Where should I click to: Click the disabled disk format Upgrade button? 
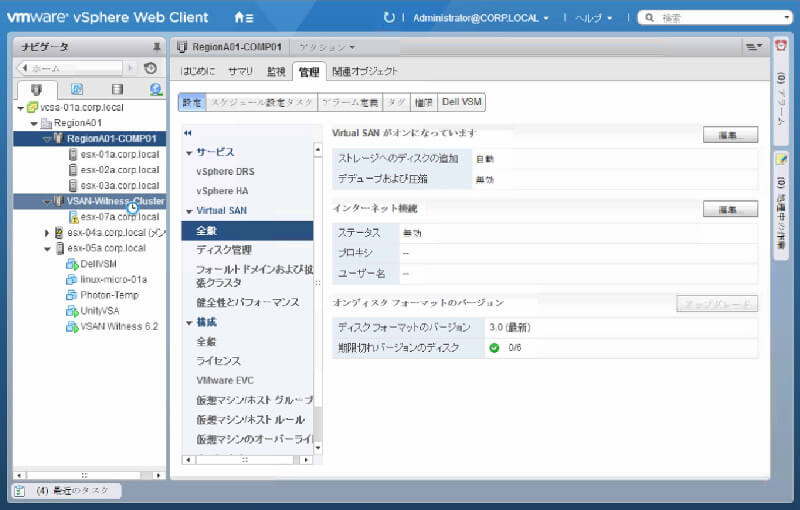tap(717, 303)
